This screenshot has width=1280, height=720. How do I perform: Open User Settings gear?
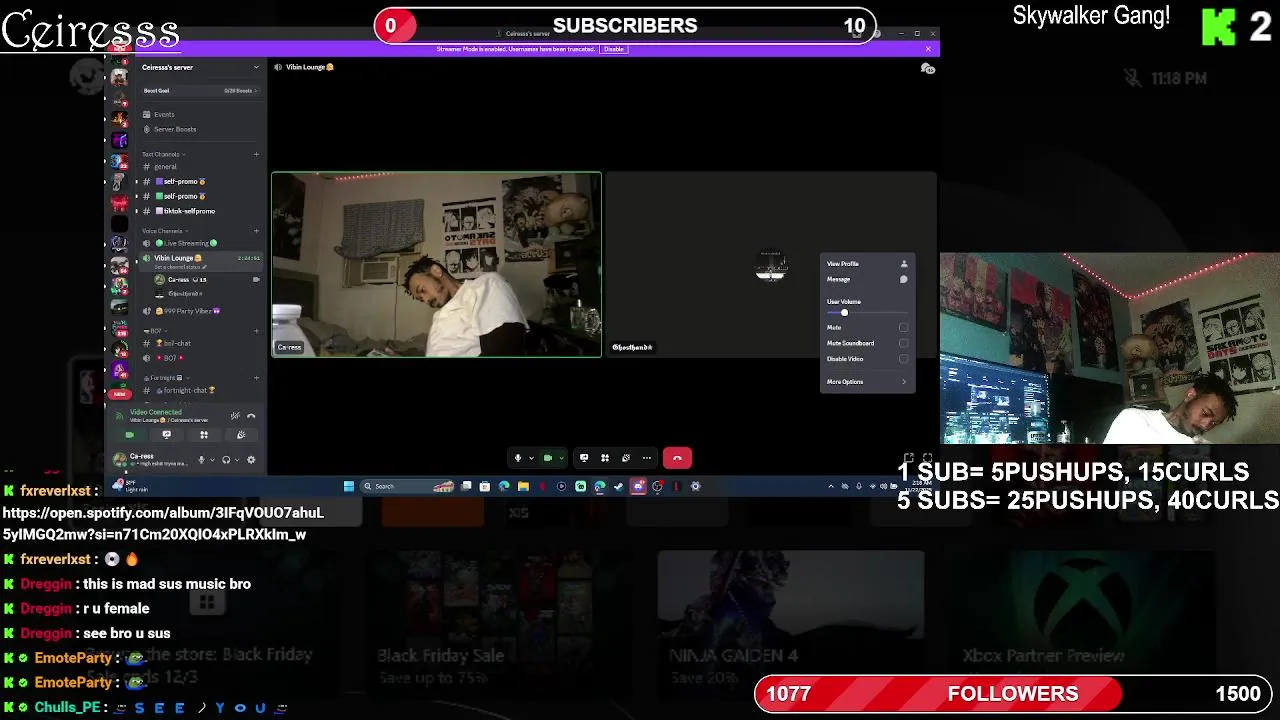coord(251,460)
